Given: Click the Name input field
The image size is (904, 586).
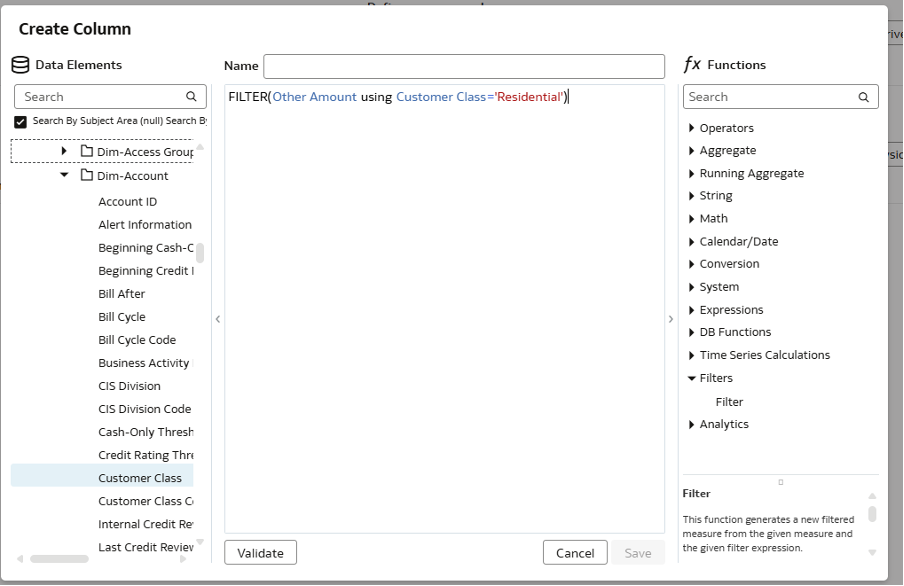Looking at the screenshot, I should point(464,66).
